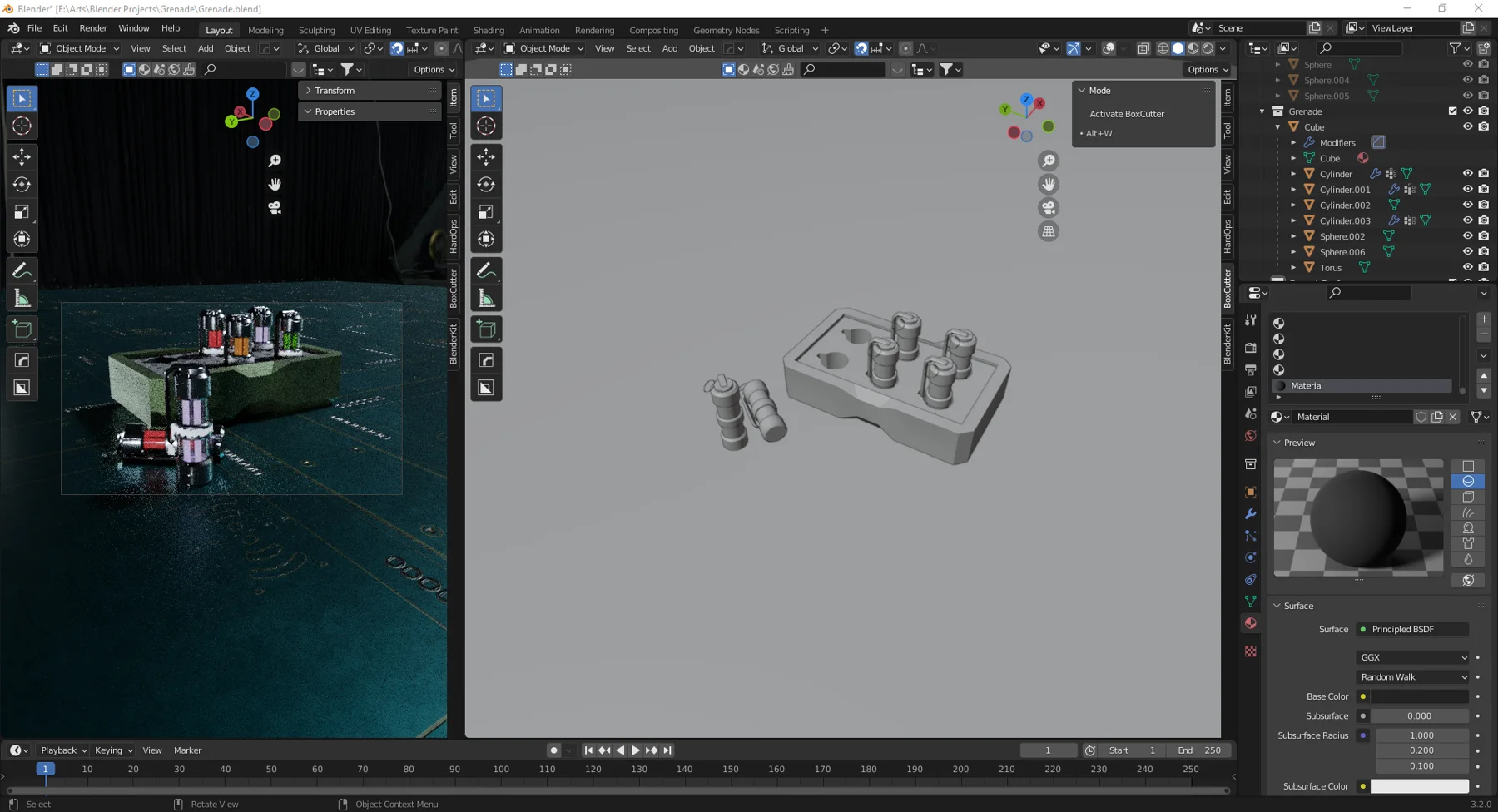This screenshot has height=812, width=1498.
Task: Open the World properties tab icon
Action: click(1250, 436)
